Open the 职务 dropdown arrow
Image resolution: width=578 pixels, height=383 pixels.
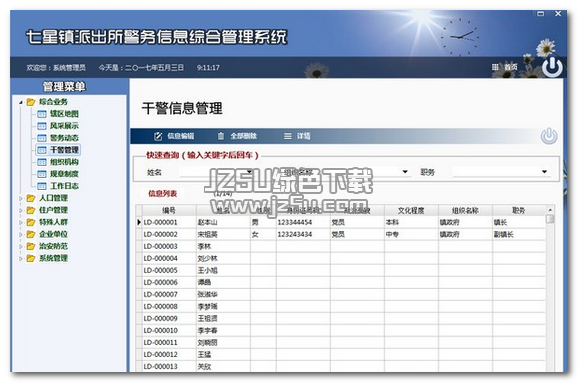(x=544, y=172)
